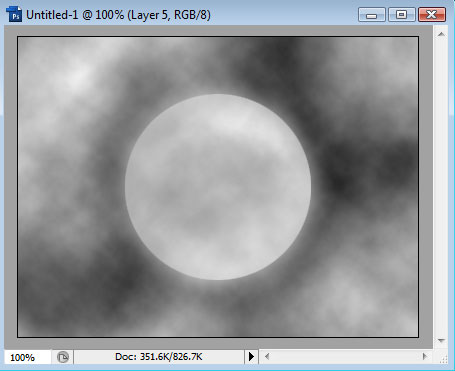Click the horizontal scrollbar left arrow
This screenshot has width=455, height=371.
(x=267, y=357)
